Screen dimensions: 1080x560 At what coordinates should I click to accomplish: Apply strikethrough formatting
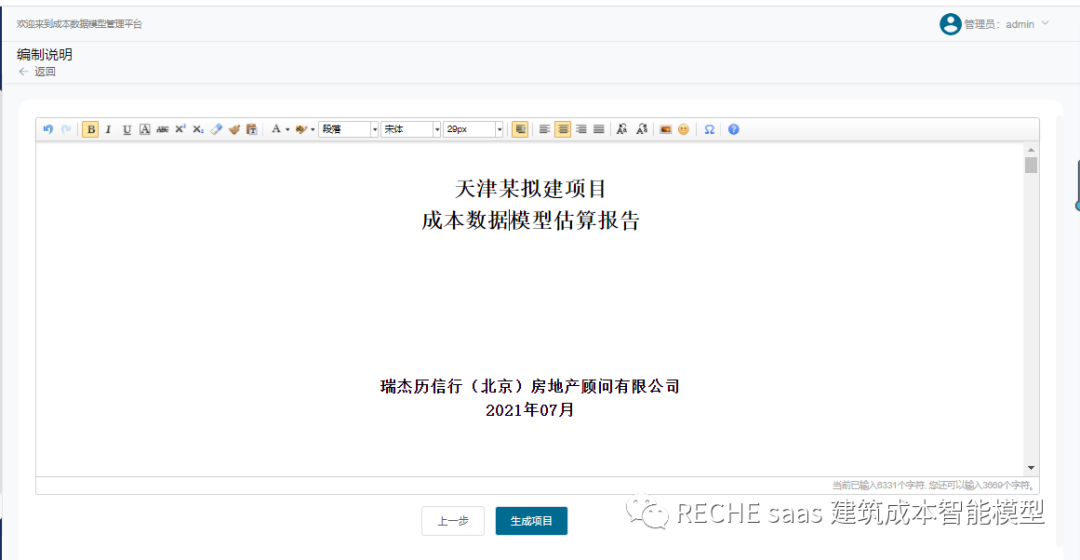tap(162, 129)
